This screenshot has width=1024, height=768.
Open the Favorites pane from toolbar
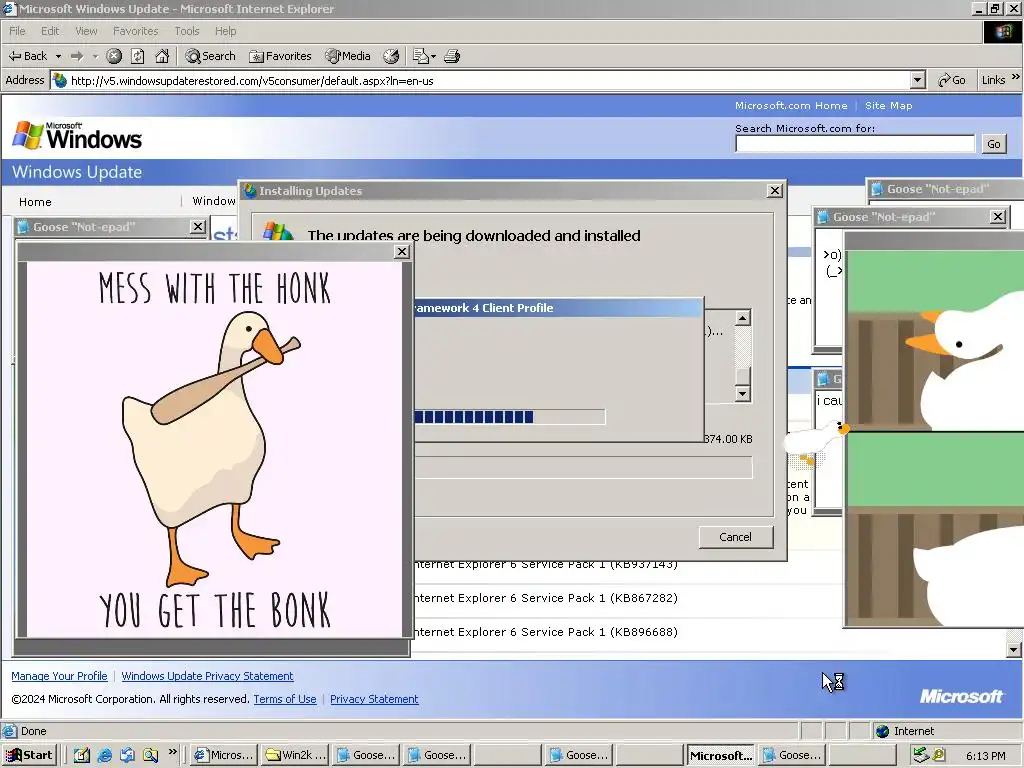[x=280, y=56]
